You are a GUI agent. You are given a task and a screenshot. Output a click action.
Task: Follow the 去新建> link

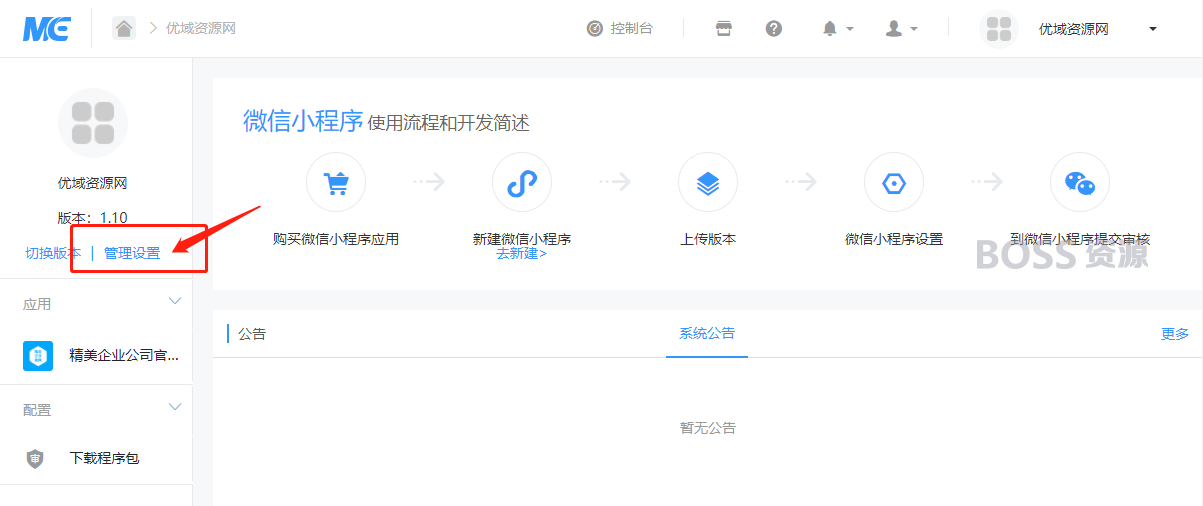click(522, 254)
